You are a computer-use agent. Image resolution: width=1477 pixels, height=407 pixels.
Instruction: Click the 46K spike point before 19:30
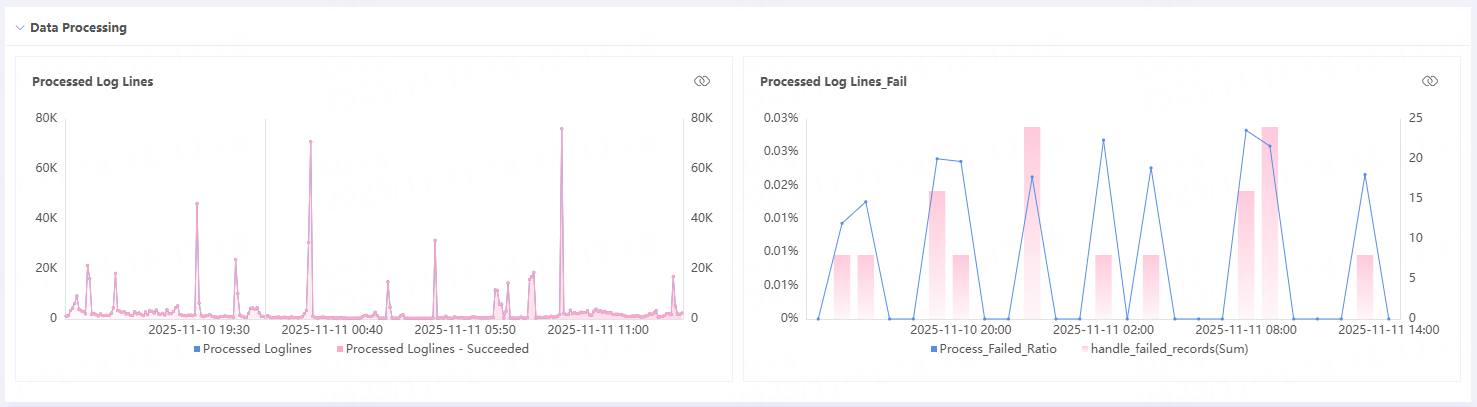point(197,204)
